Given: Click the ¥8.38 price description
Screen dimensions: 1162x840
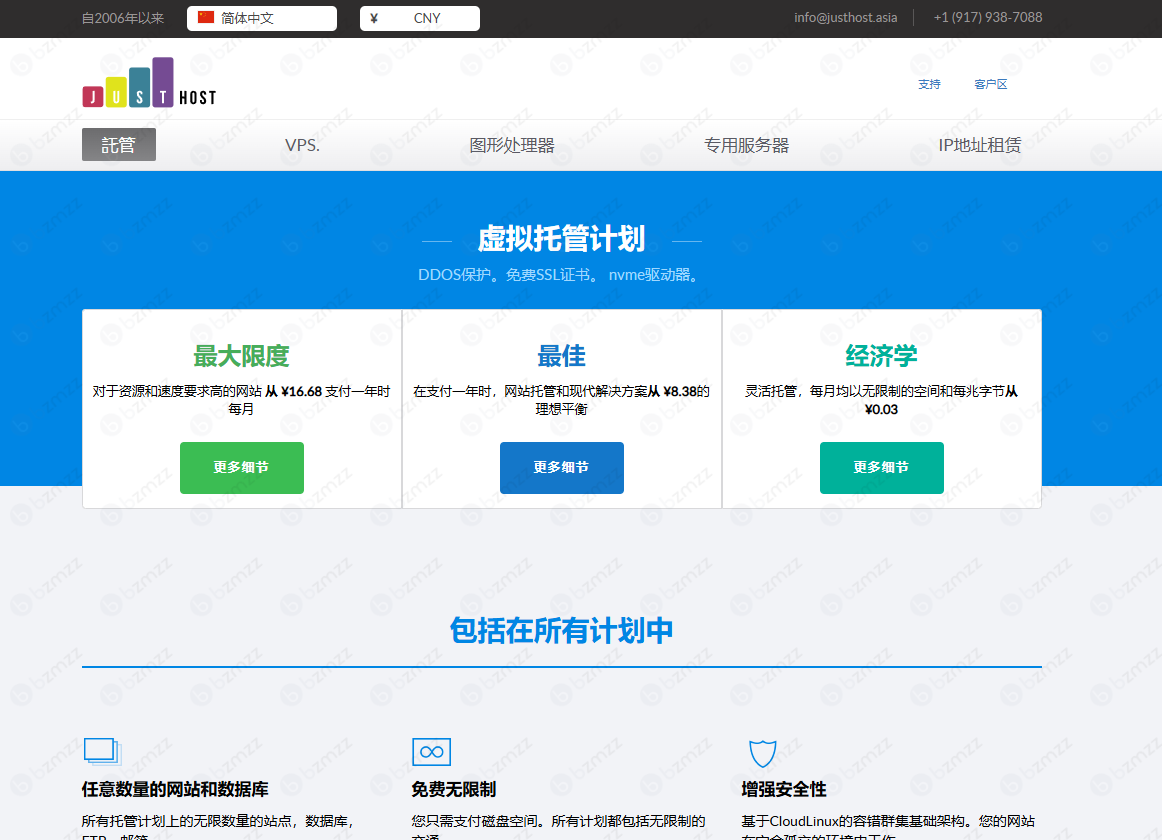Looking at the screenshot, I should coord(561,400).
